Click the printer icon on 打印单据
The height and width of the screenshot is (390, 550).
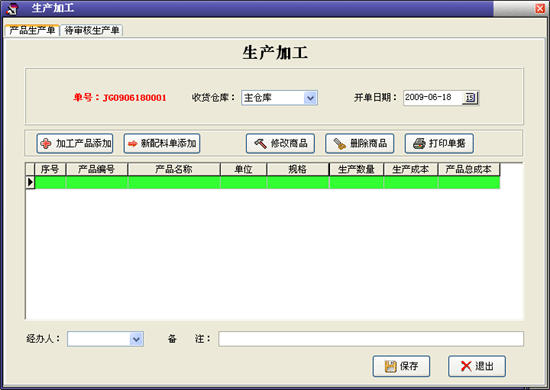pyautogui.click(x=419, y=143)
